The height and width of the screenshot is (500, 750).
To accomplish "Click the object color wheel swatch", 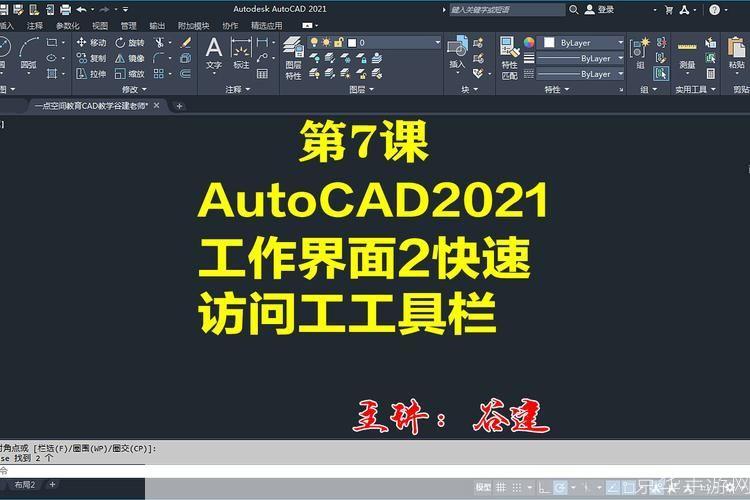I will point(529,43).
